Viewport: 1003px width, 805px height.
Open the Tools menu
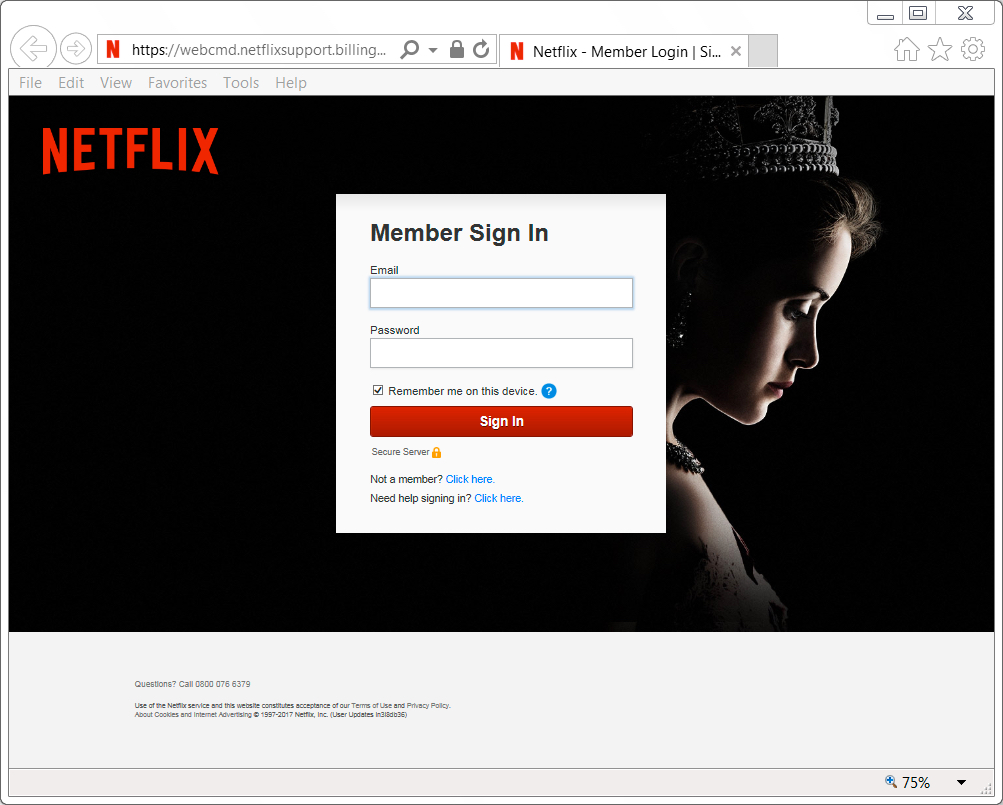click(x=241, y=83)
